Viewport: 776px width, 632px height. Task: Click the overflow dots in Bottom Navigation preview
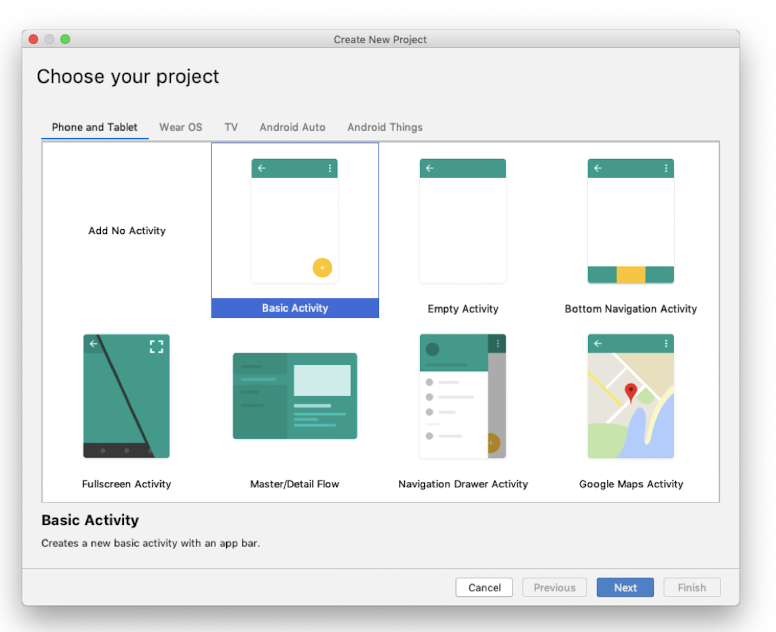click(x=666, y=168)
